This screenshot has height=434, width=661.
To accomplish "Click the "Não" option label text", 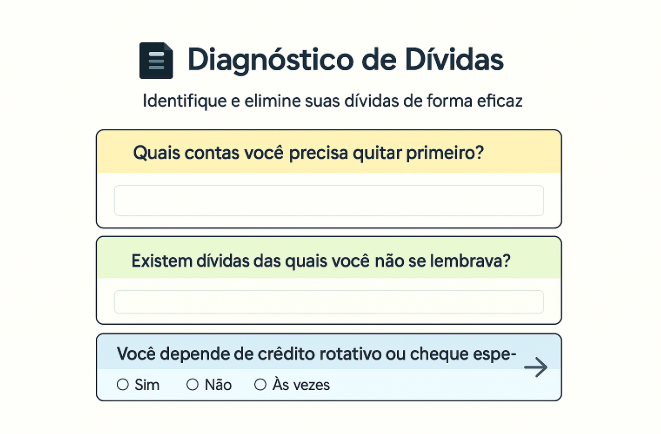I will click(218, 384).
